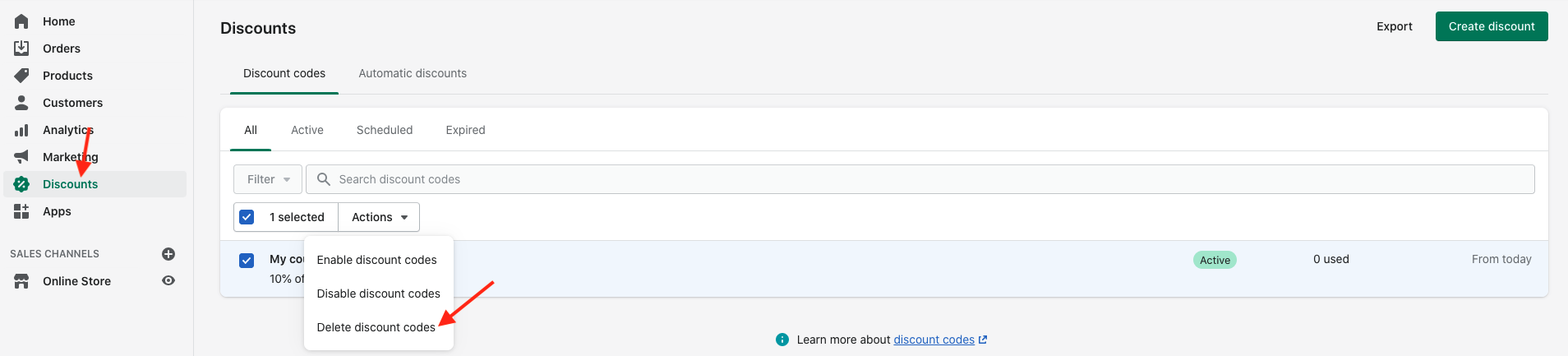Screen dimensions: 1568x356
Task: Show the Expired discounts tab
Action: 465,130
